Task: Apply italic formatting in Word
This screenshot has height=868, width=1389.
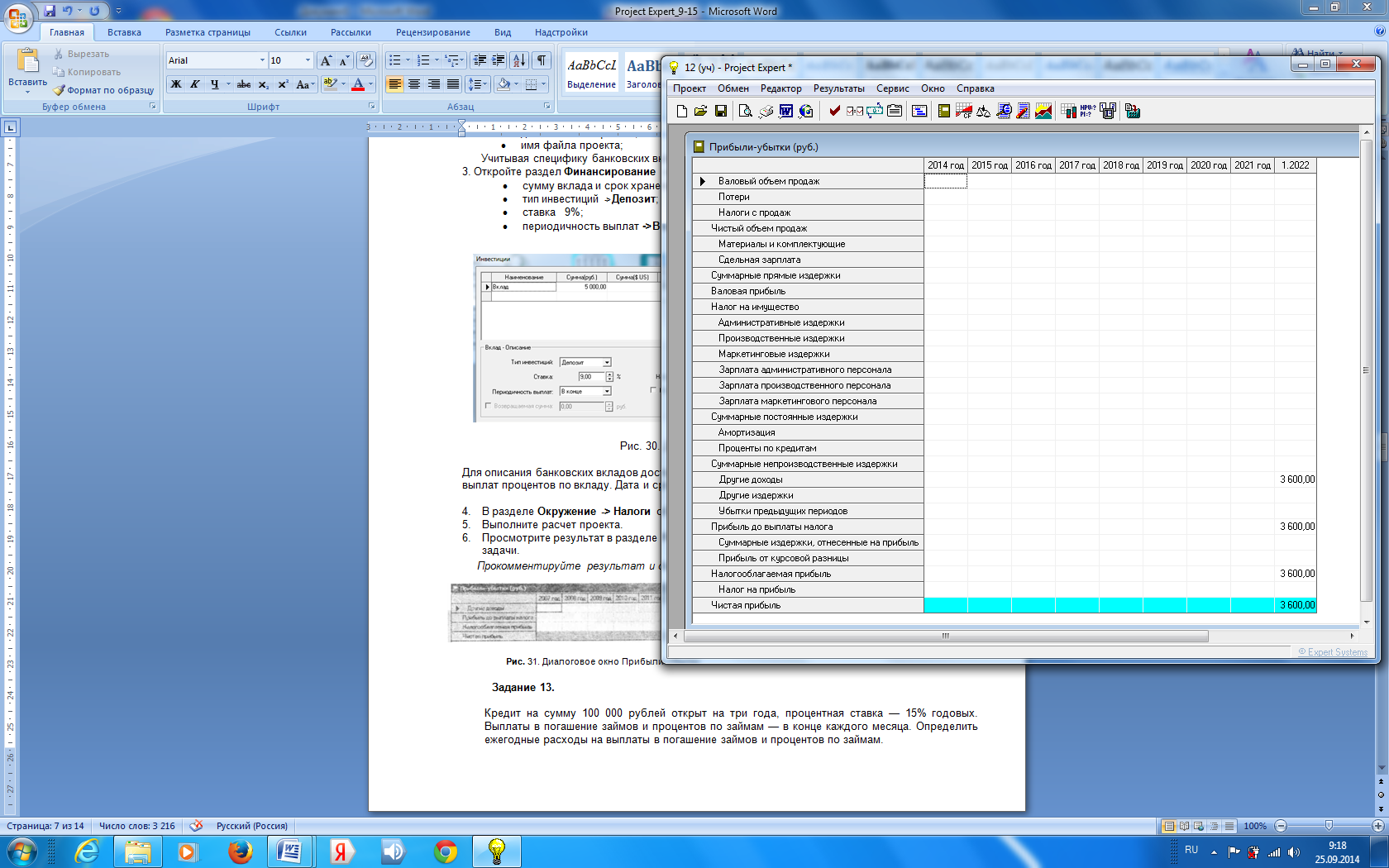Action: [x=195, y=84]
